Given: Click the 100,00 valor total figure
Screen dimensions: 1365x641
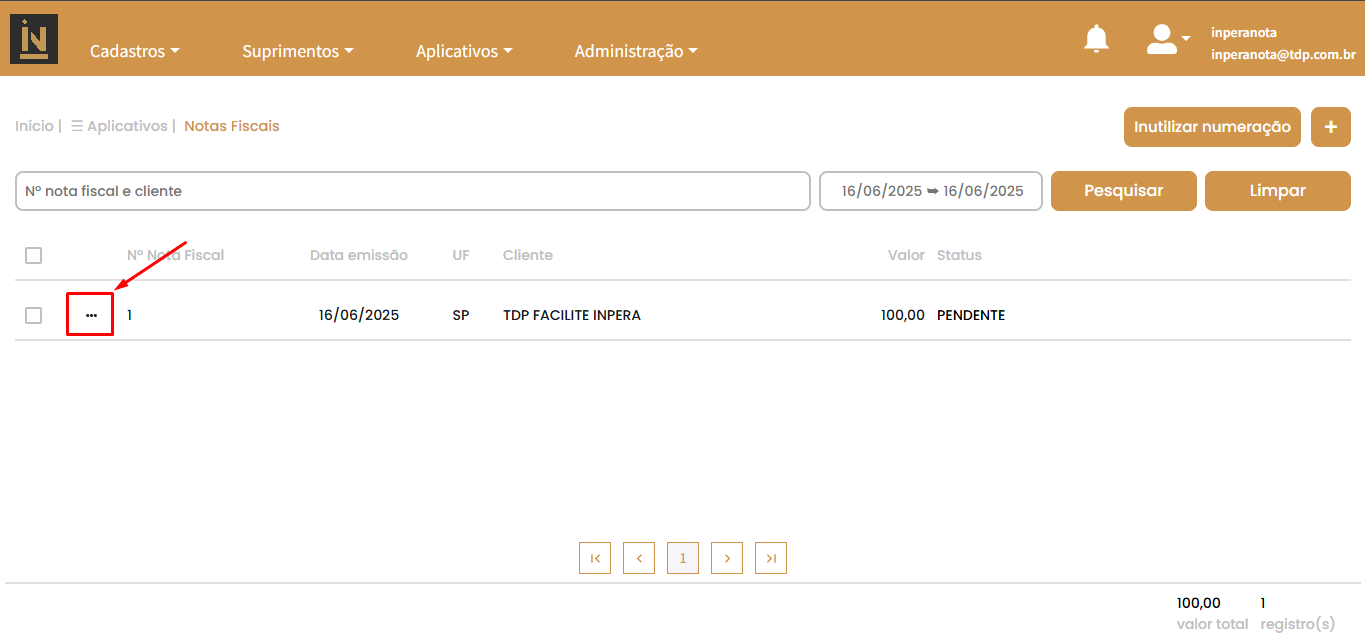Looking at the screenshot, I should (x=1199, y=603).
